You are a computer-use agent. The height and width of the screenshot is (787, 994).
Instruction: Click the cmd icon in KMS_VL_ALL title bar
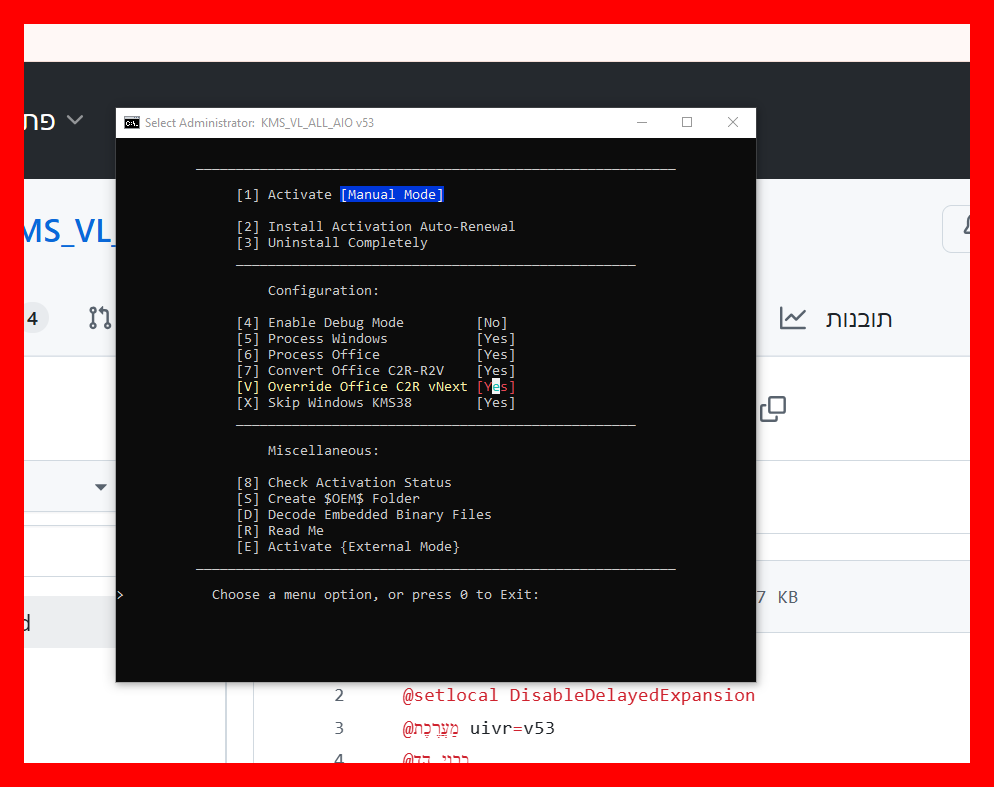pyautogui.click(x=132, y=122)
